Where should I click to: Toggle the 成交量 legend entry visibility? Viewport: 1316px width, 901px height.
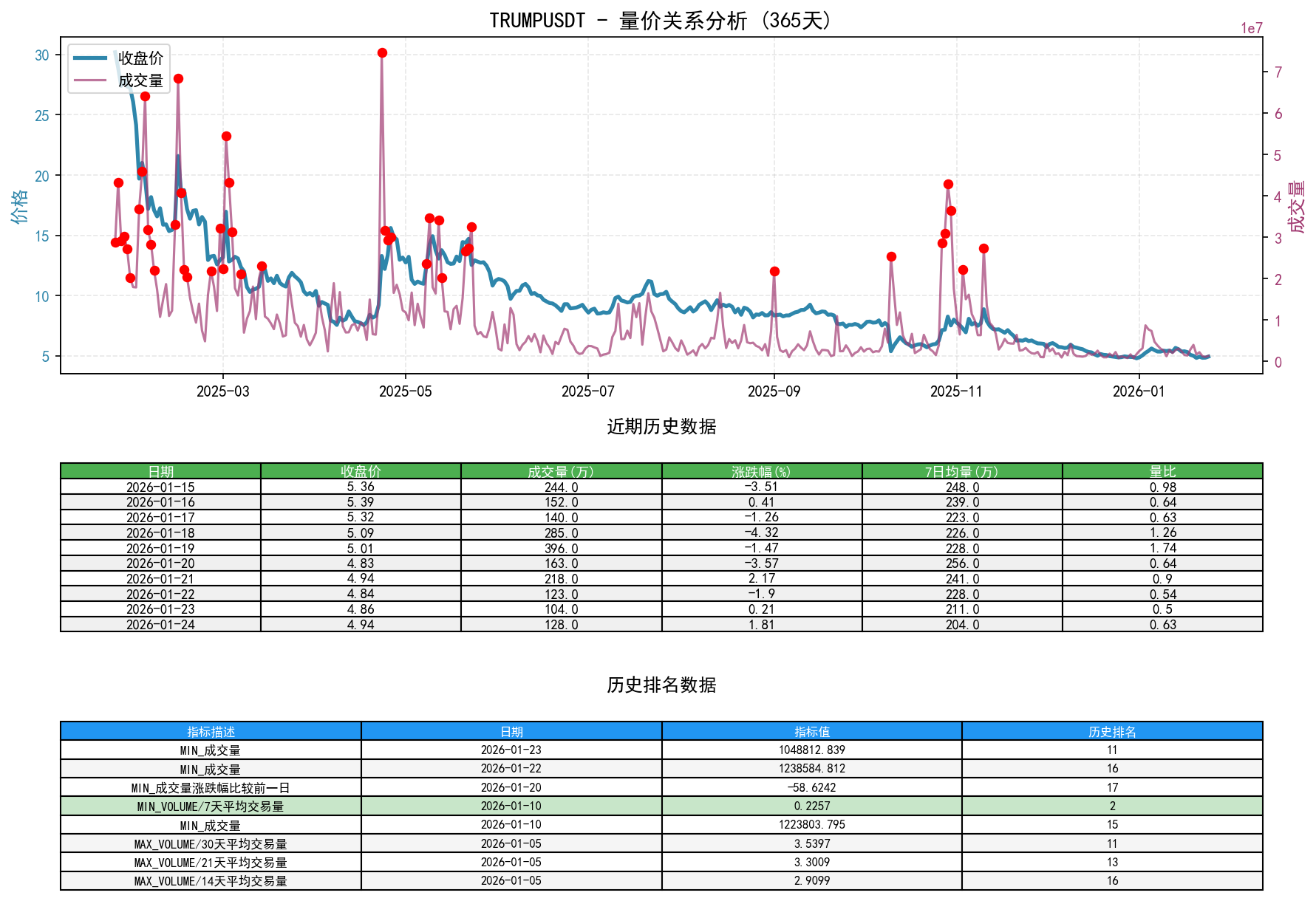point(137,80)
